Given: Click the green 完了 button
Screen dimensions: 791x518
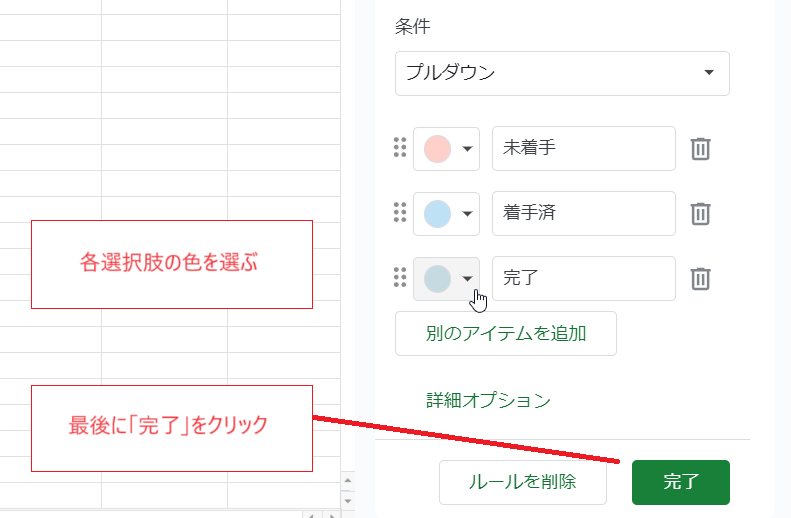Looking at the screenshot, I should tap(681, 482).
